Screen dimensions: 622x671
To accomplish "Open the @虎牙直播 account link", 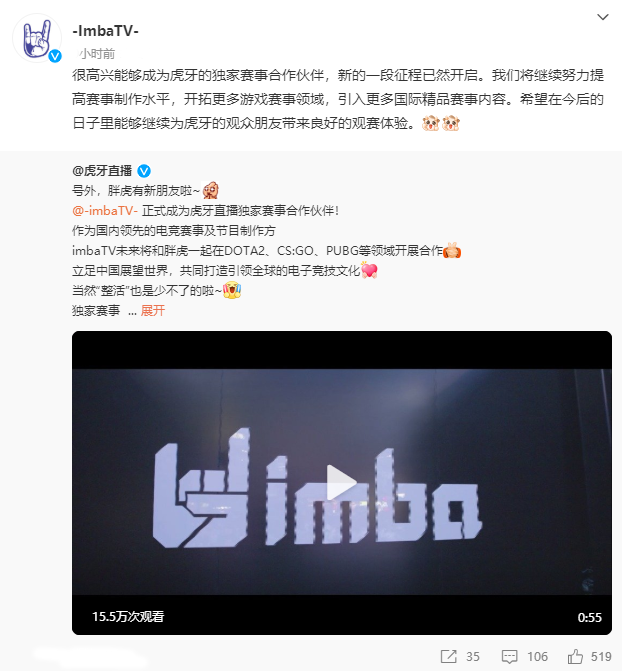I will coord(102,171).
